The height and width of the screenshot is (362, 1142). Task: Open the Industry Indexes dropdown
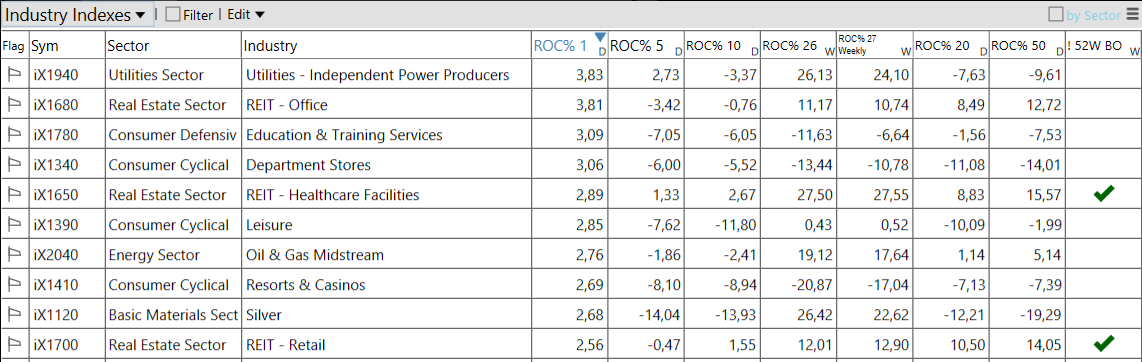click(78, 15)
